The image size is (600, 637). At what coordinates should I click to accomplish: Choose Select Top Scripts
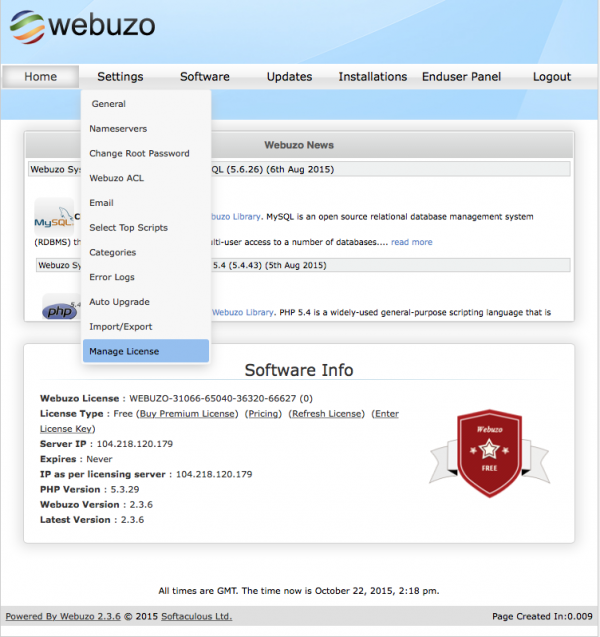(x=146, y=228)
